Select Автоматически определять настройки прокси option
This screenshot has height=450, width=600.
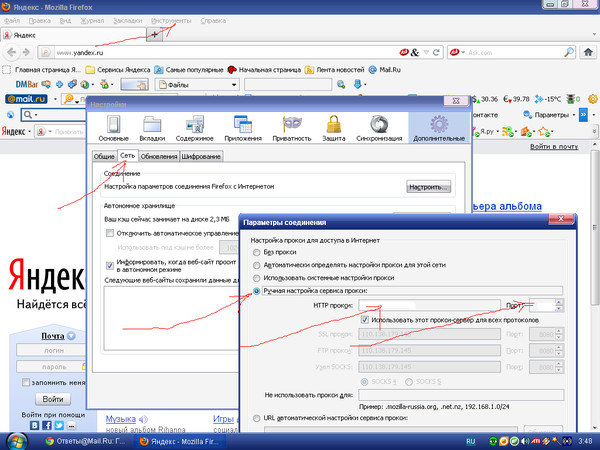tap(256, 265)
